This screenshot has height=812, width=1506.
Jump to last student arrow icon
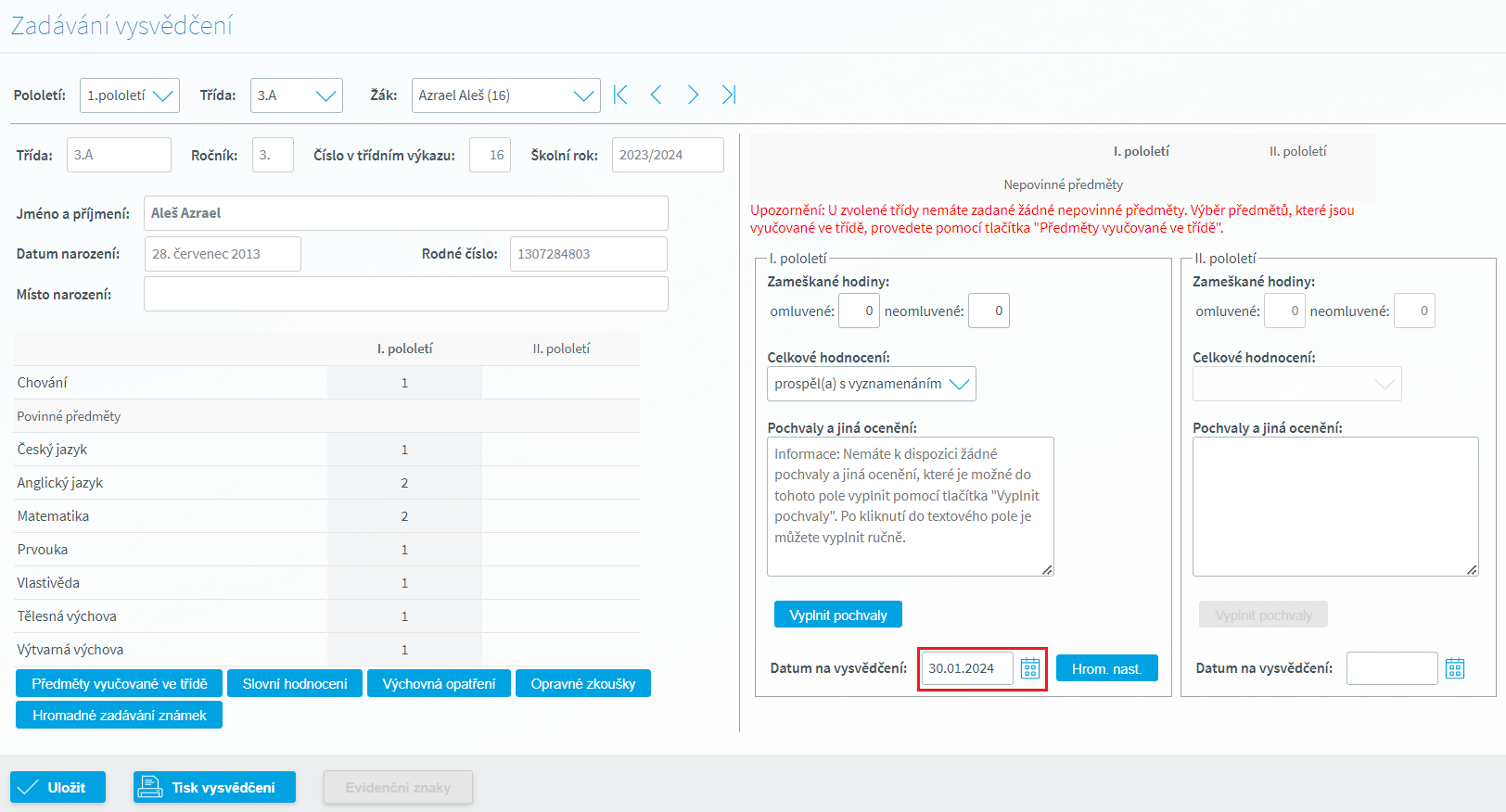pyautogui.click(x=729, y=95)
